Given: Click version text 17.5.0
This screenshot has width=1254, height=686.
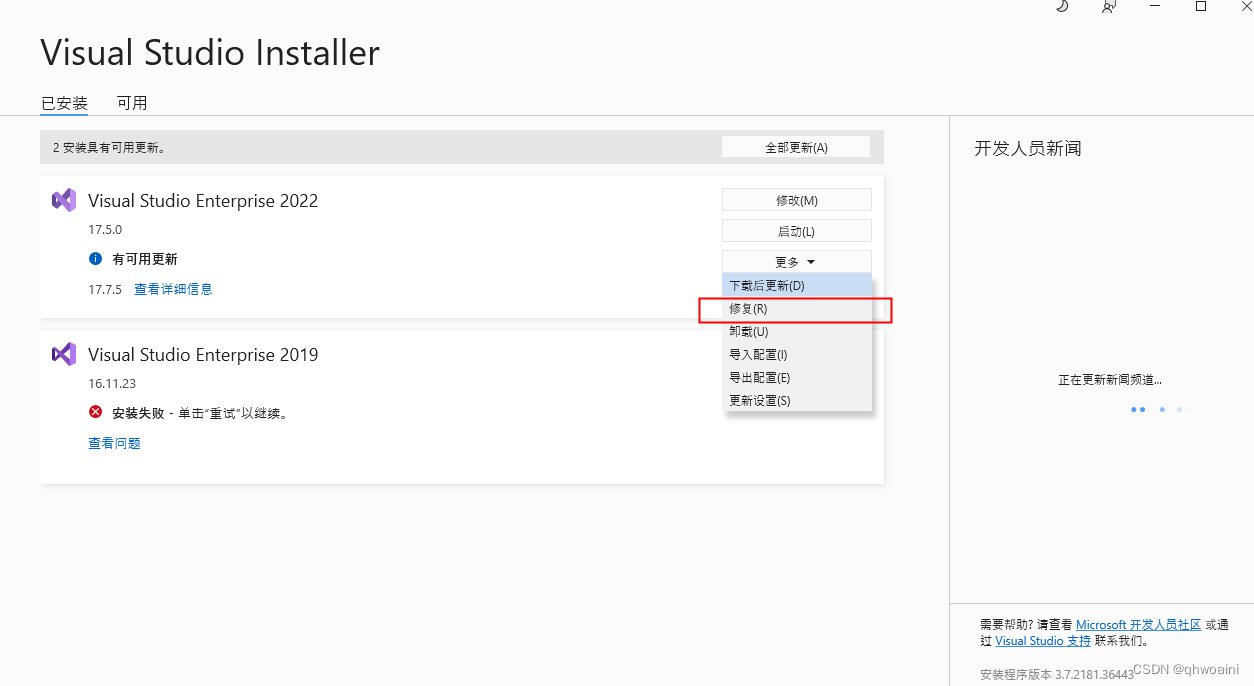Looking at the screenshot, I should tap(105, 229).
